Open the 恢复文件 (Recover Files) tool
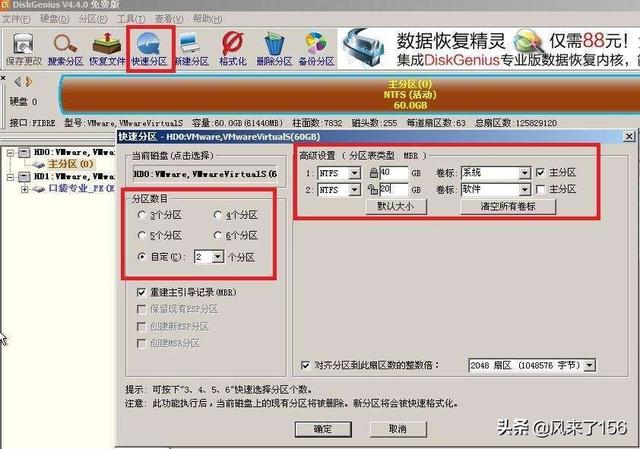 point(107,47)
